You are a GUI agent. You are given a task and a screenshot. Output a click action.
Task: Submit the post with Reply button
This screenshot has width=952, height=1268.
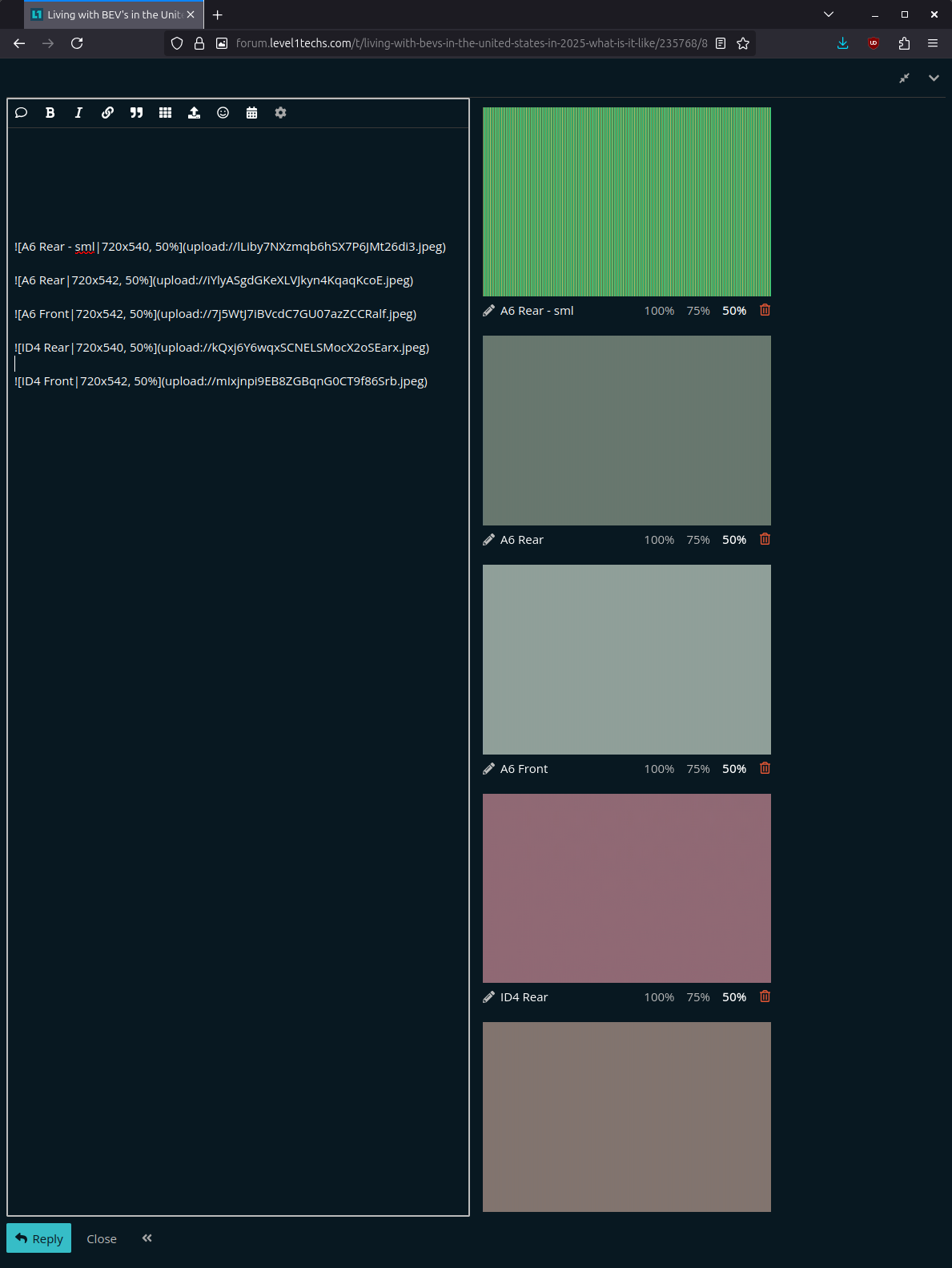click(39, 1238)
